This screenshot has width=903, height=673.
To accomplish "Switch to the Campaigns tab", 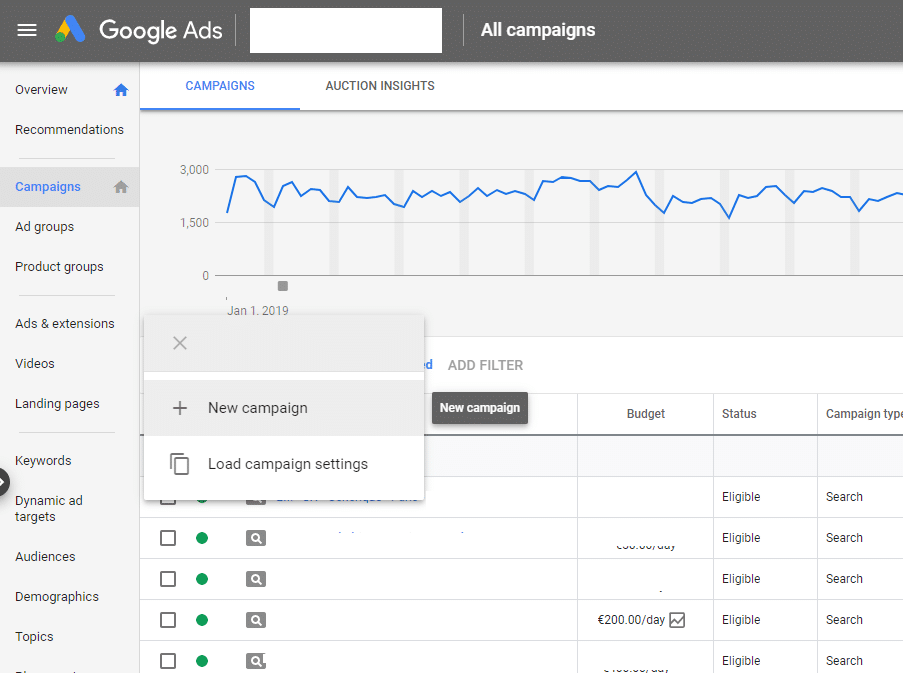I will (220, 86).
